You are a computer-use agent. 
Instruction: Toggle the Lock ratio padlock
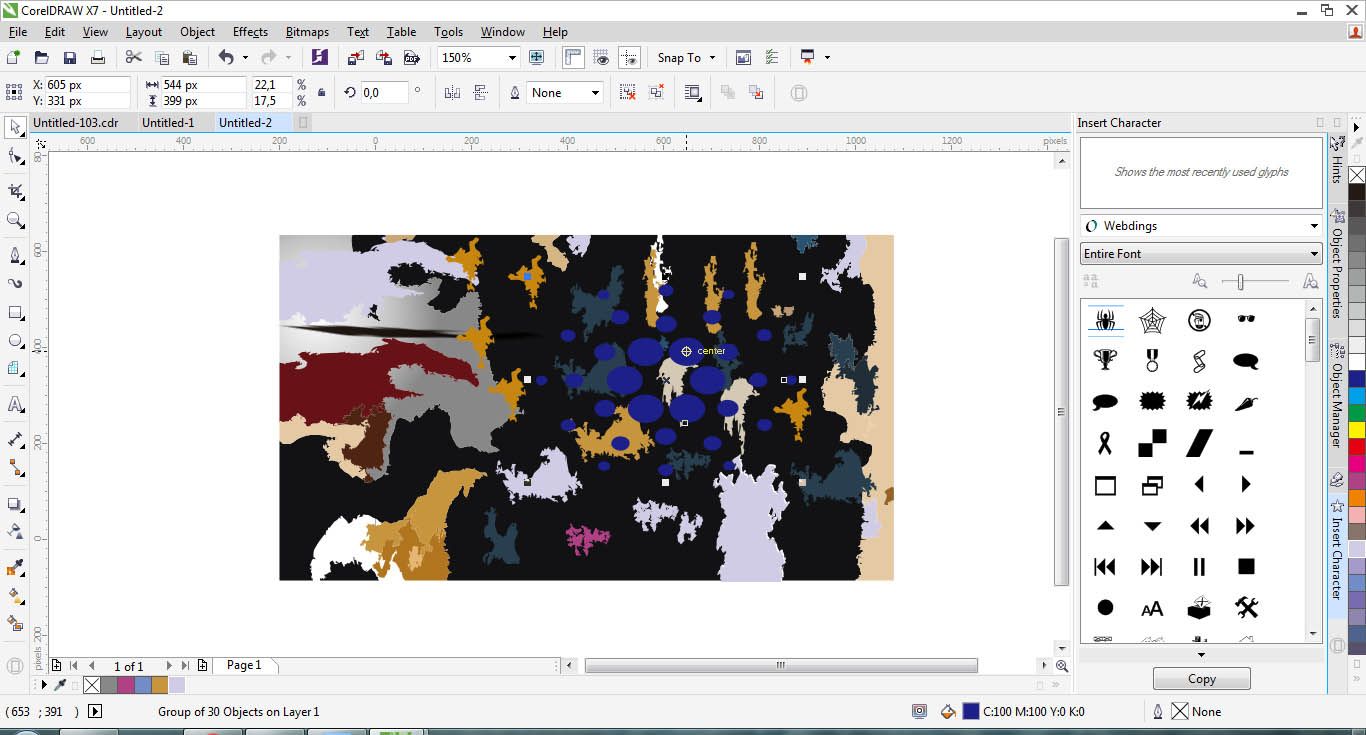click(x=321, y=93)
